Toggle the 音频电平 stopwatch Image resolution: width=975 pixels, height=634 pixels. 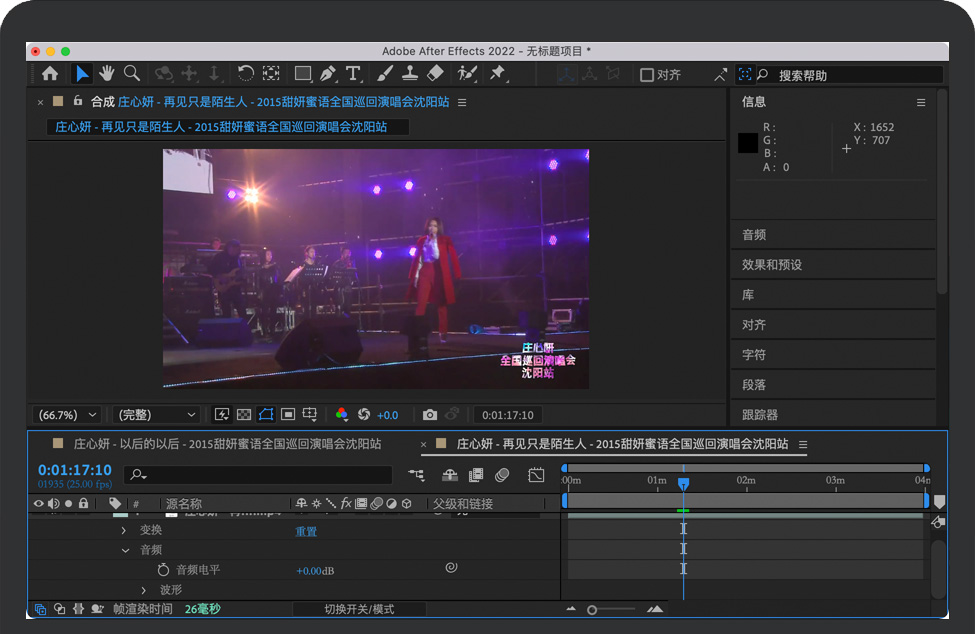[x=164, y=569]
